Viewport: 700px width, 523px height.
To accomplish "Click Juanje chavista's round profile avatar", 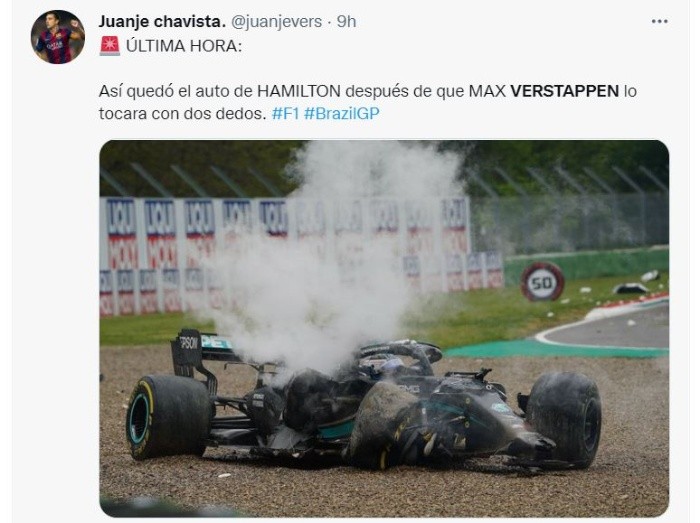I will pos(58,37).
